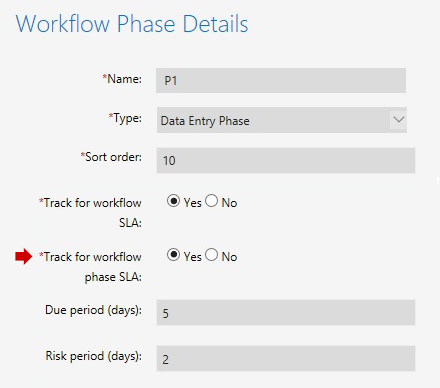
Task: Select No for Track for workflow phase SLA
Action: click(x=212, y=255)
